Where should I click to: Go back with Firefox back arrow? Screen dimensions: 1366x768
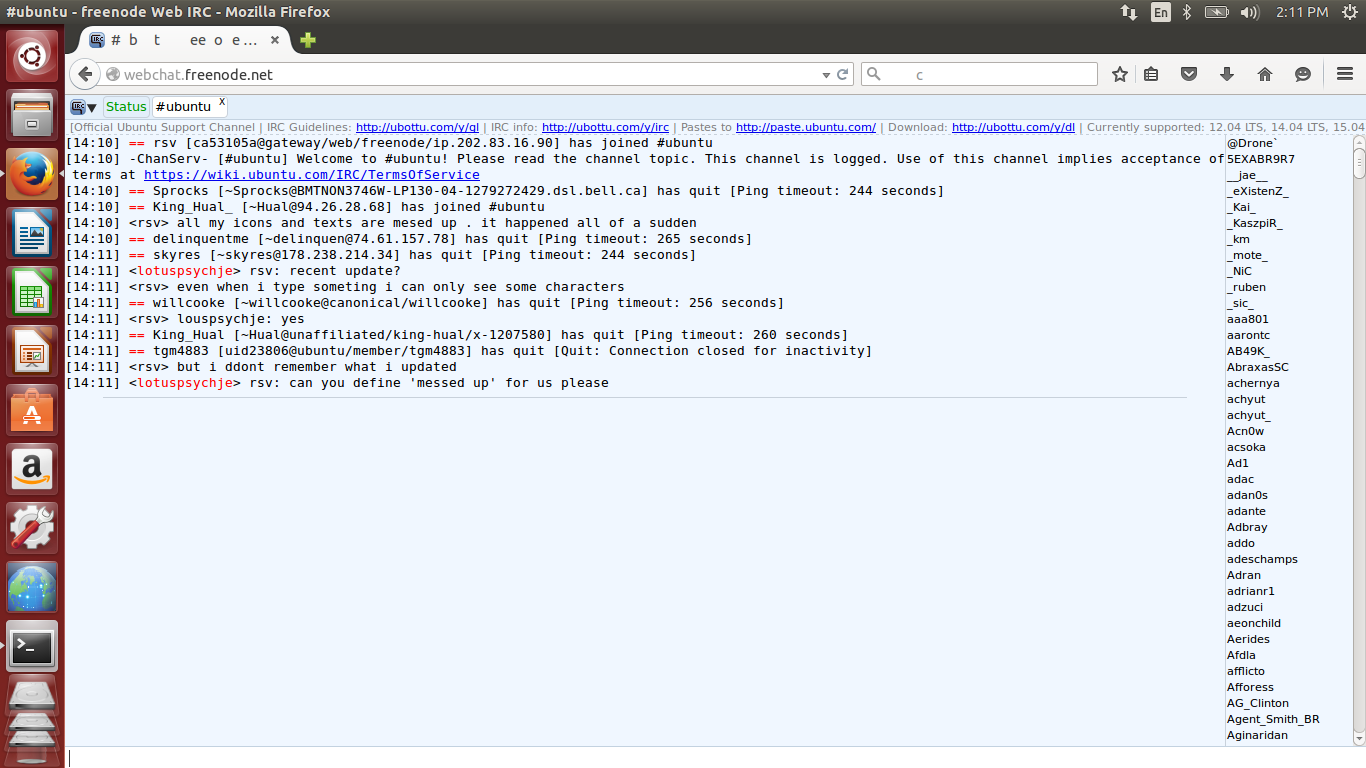click(86, 74)
